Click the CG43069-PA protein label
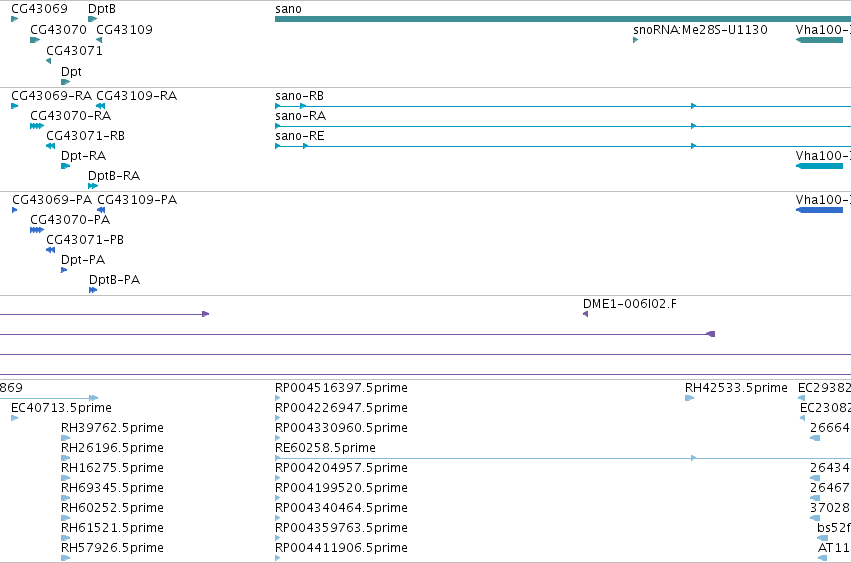851x563 pixels. (x=52, y=200)
